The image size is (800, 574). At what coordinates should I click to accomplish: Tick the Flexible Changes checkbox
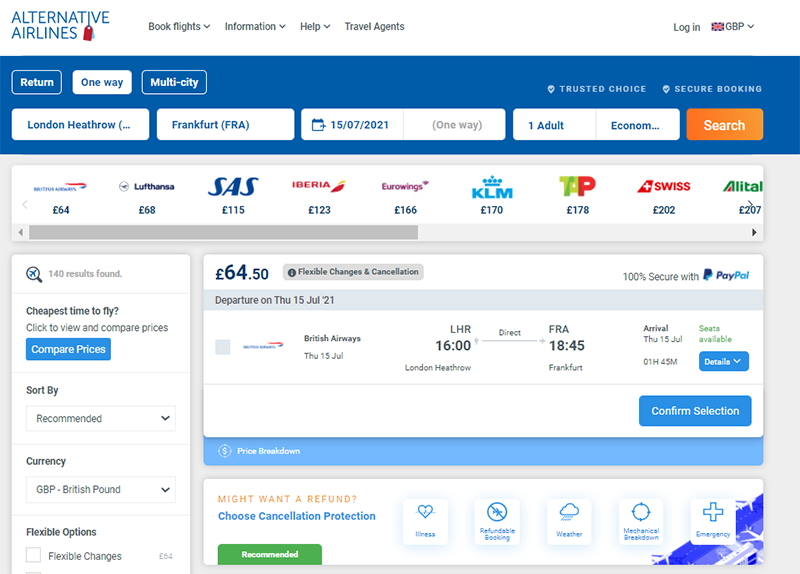coord(33,555)
